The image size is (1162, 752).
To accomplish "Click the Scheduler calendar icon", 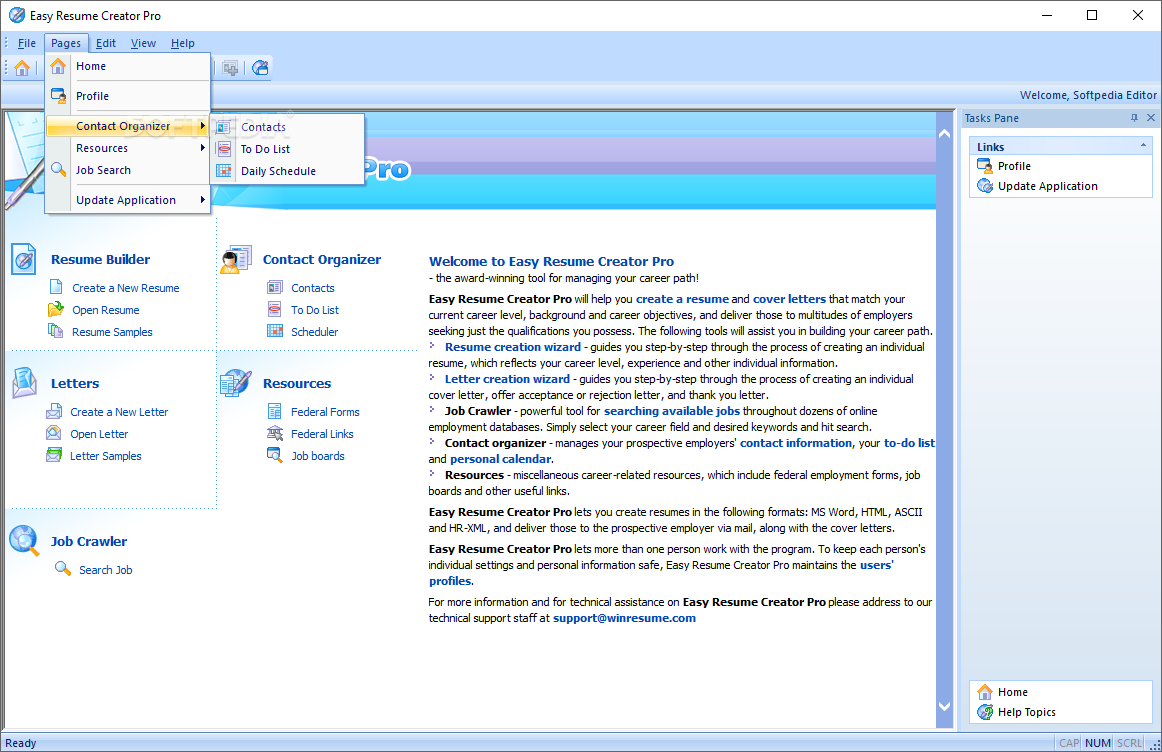I will [x=275, y=330].
